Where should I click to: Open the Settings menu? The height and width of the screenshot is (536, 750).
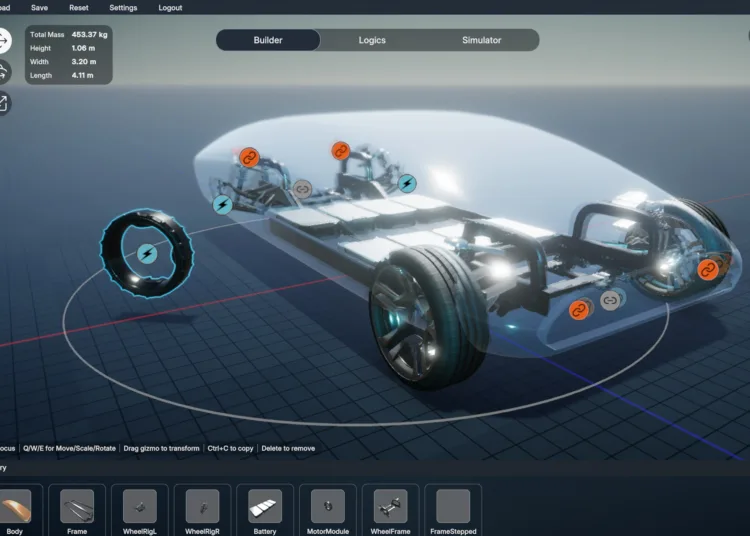[123, 7]
